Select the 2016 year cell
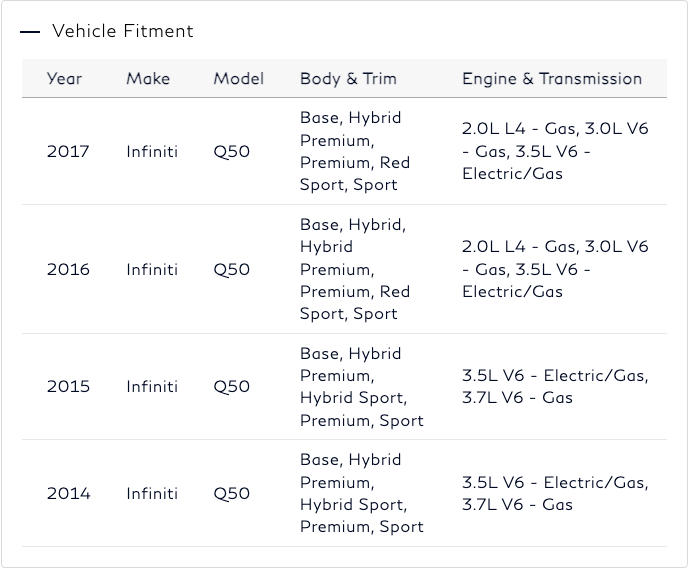Image resolution: width=694 pixels, height=571 pixels. tap(68, 270)
